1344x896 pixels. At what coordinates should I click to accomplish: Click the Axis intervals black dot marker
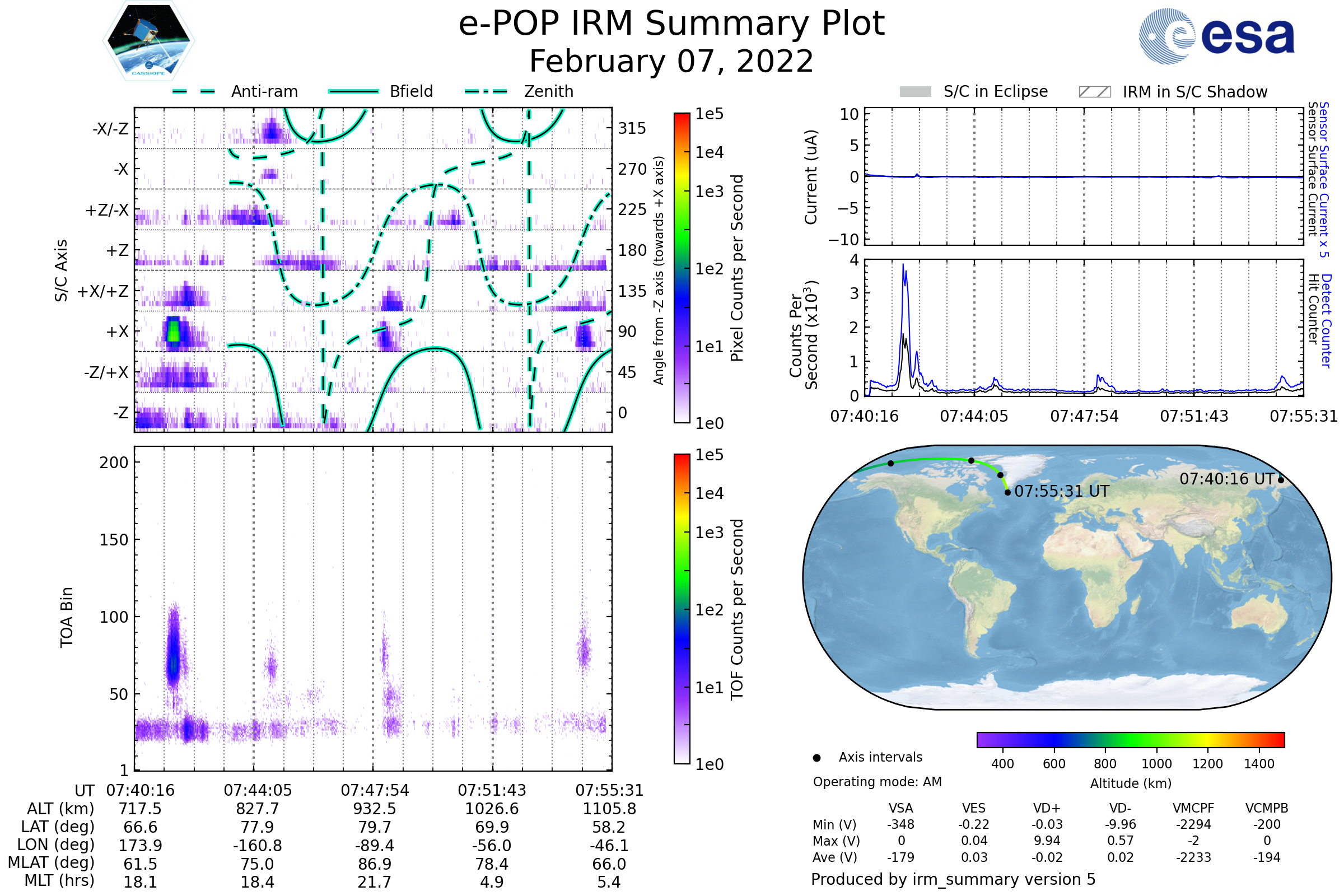[x=816, y=758]
